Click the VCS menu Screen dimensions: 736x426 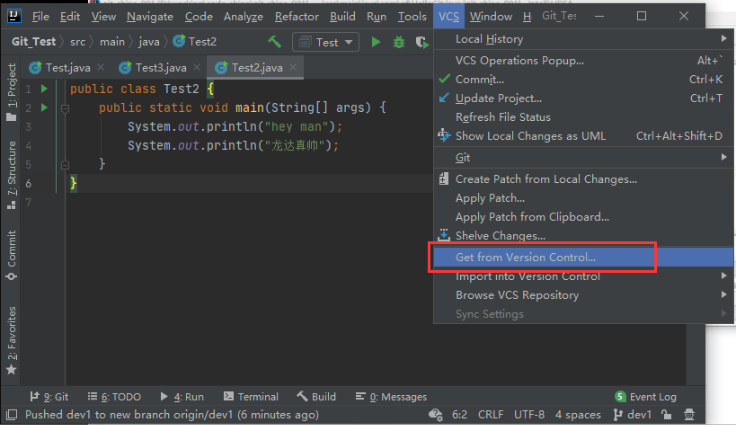click(x=449, y=16)
